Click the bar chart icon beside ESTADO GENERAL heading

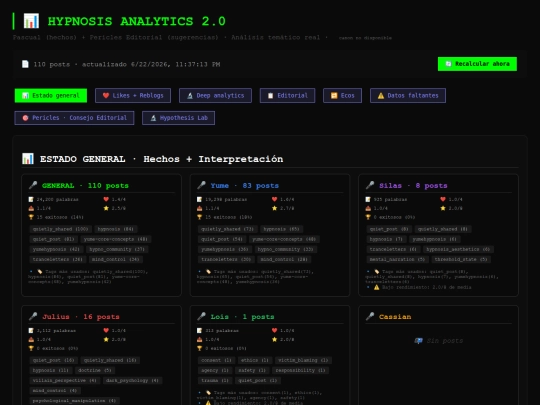[28, 159]
